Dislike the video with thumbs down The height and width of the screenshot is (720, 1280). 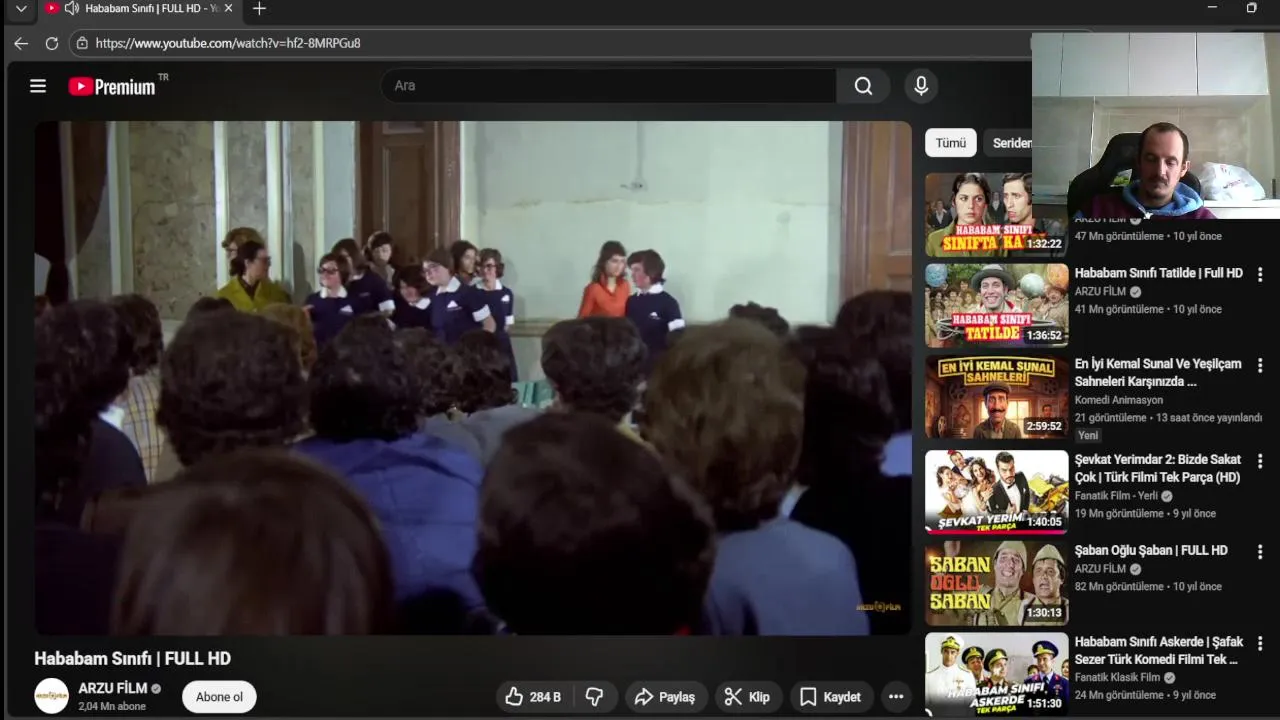(594, 697)
